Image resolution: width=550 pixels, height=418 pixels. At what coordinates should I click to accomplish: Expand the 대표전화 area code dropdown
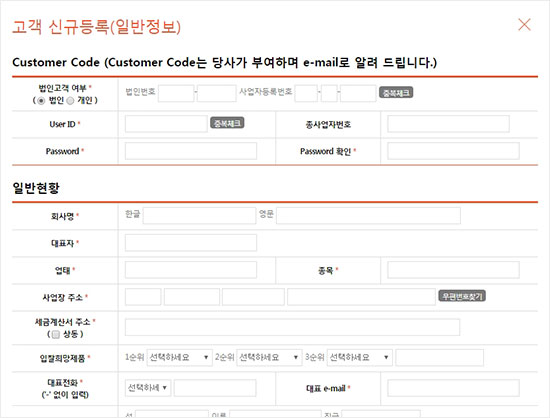pos(148,388)
